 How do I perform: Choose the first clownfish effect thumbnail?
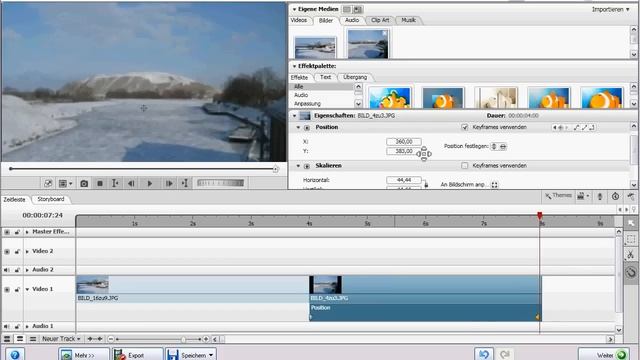[390, 98]
